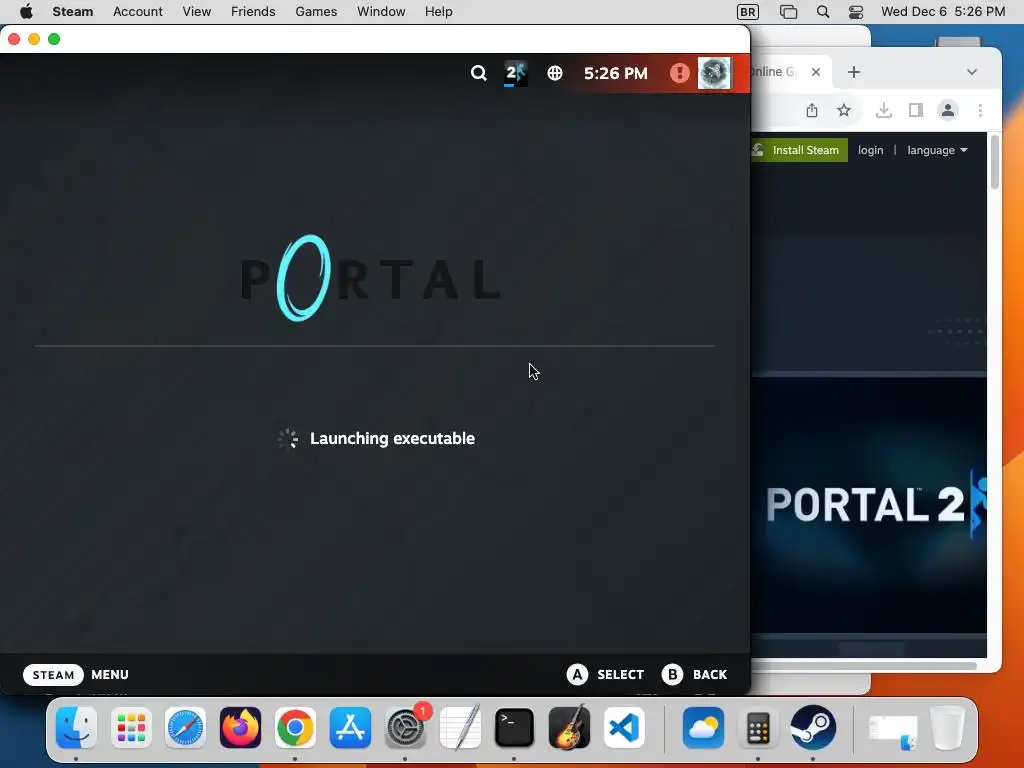This screenshot has width=1024, height=768.
Task: Open a new tab in Chrome
Action: [x=854, y=72]
